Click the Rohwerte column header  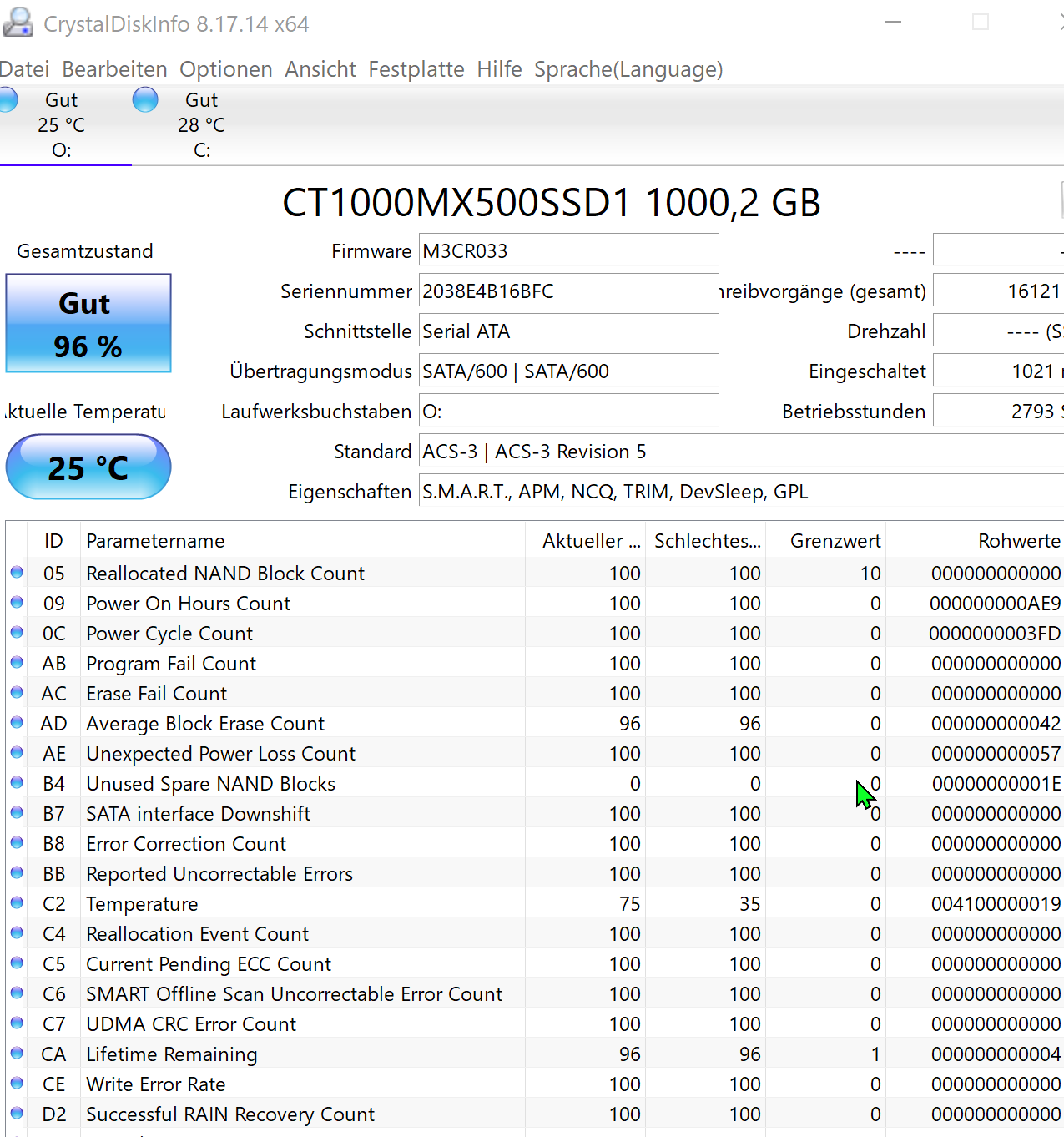click(x=975, y=540)
